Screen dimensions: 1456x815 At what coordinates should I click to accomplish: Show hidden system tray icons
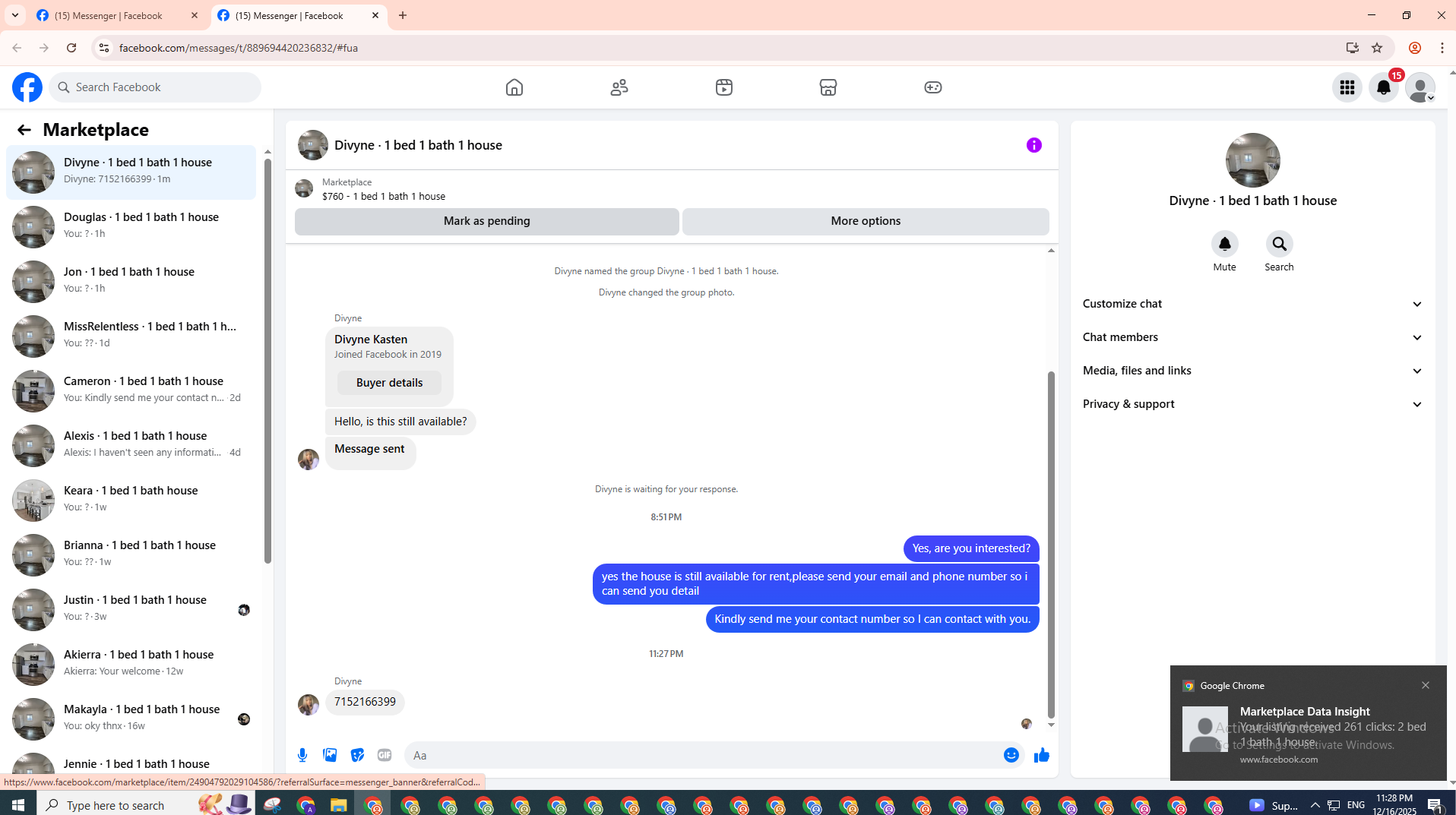(x=1315, y=805)
